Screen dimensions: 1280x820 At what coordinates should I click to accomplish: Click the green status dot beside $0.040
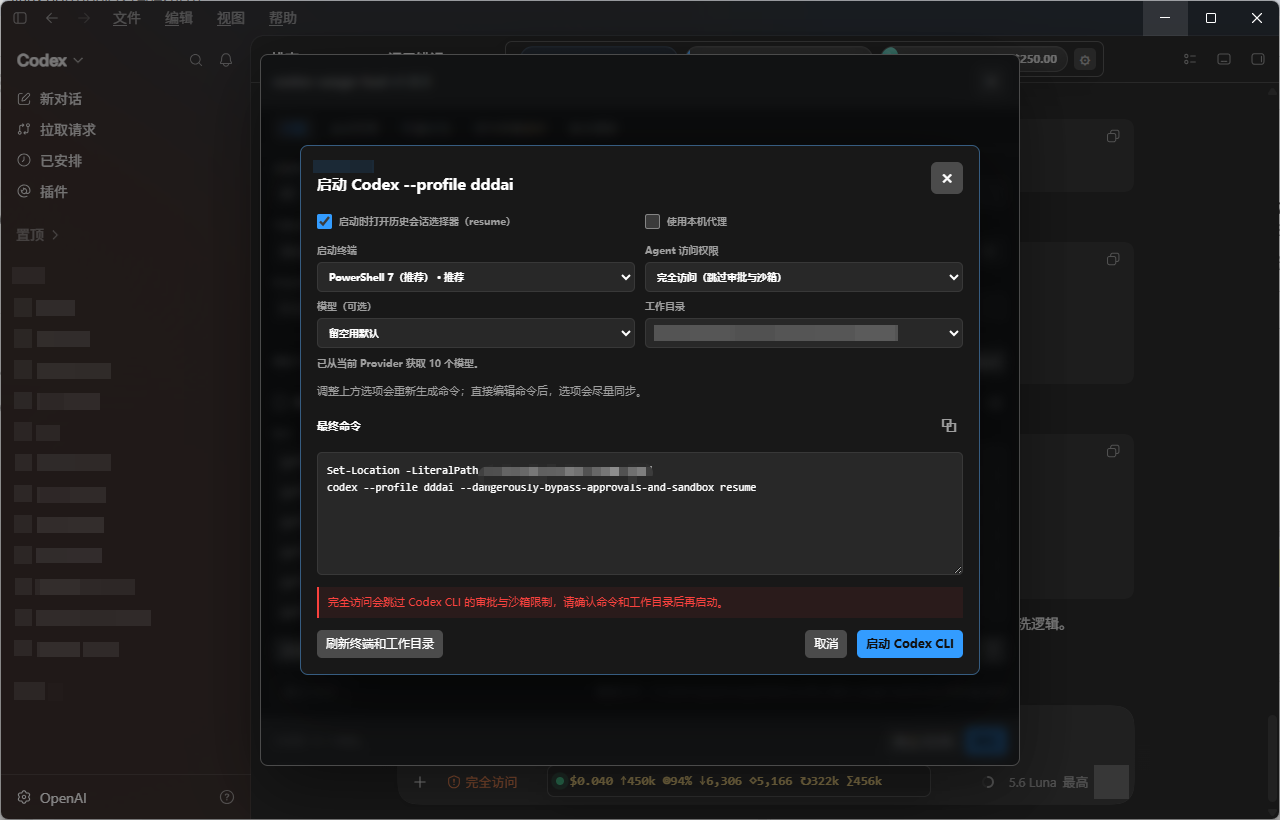click(x=560, y=781)
